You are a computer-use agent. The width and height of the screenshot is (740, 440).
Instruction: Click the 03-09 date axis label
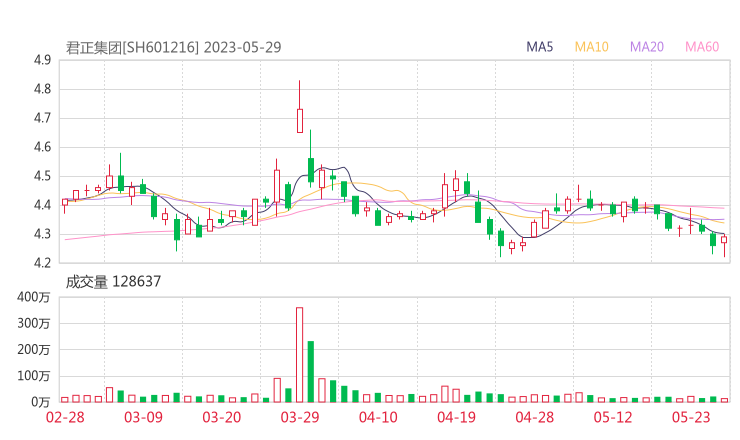pyautogui.click(x=143, y=417)
